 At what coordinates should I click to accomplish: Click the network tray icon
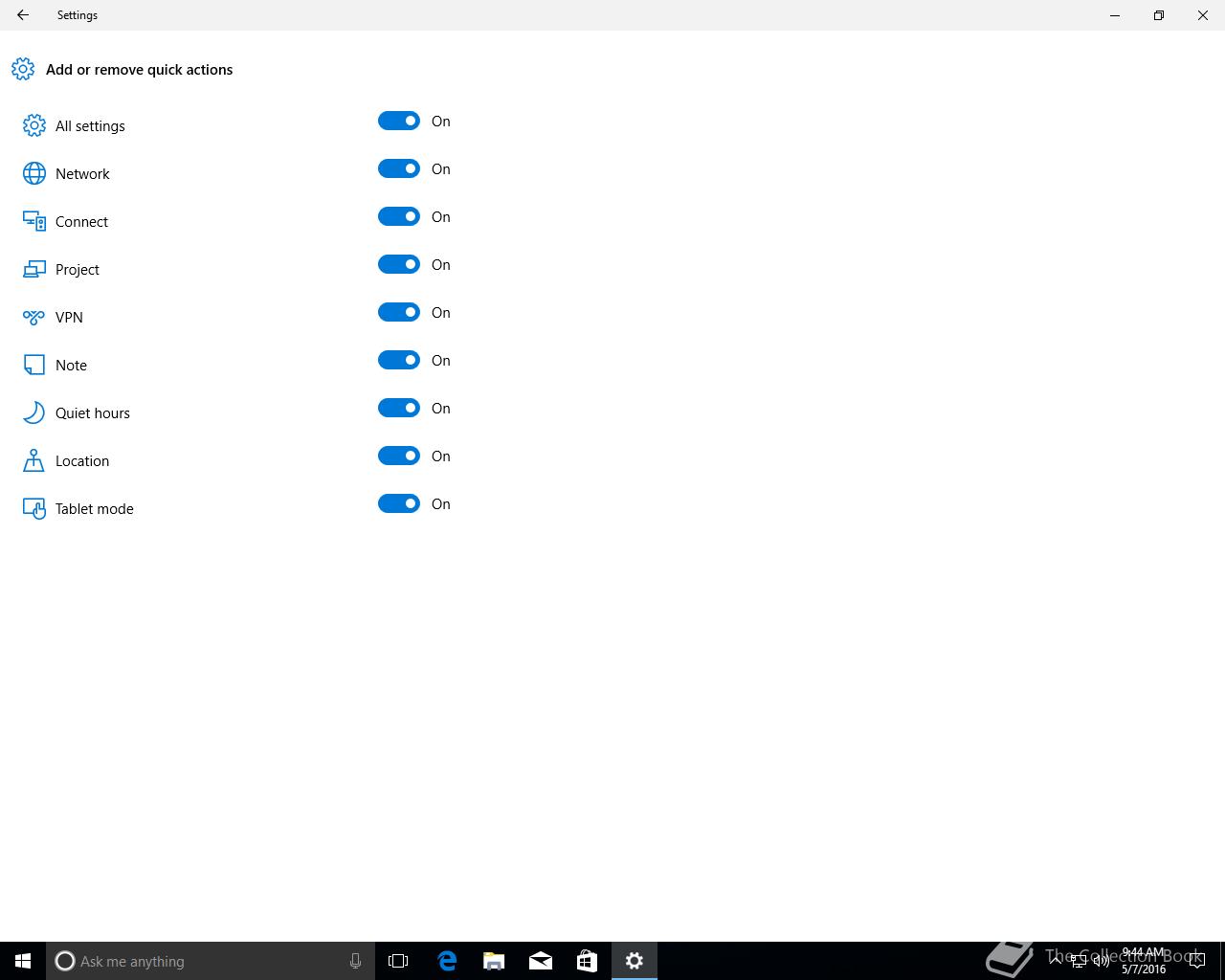(x=1079, y=962)
